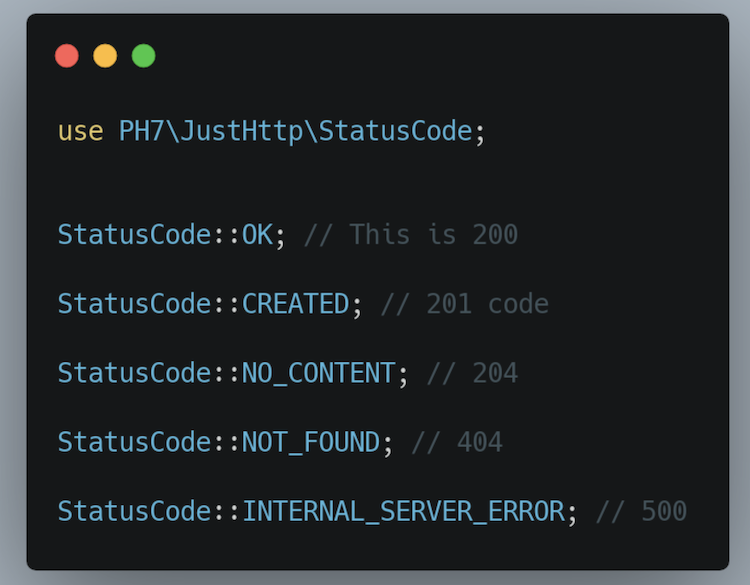Click the NO_CONTENT constant
This screenshot has width=750, height=585.
(319, 373)
